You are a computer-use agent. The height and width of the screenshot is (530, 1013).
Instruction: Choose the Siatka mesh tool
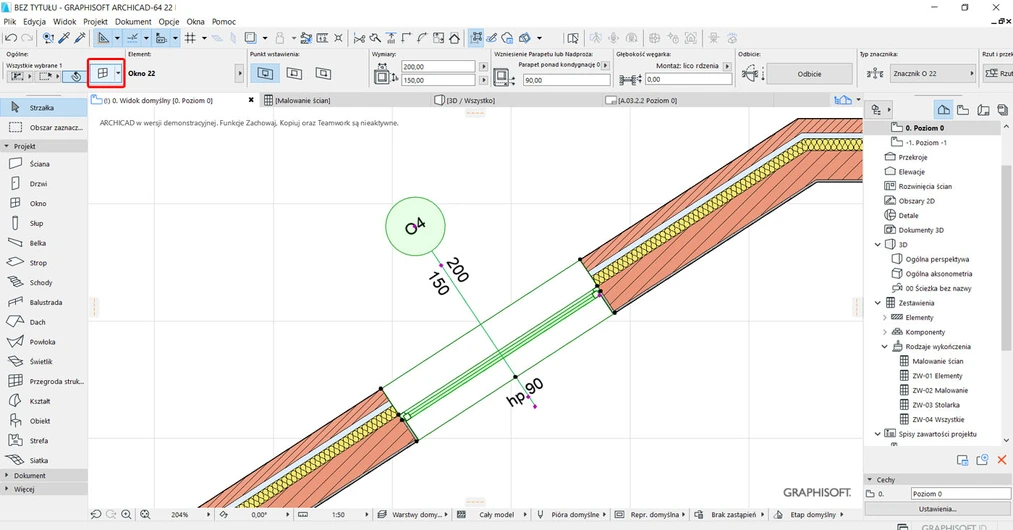pyautogui.click(x=44, y=460)
